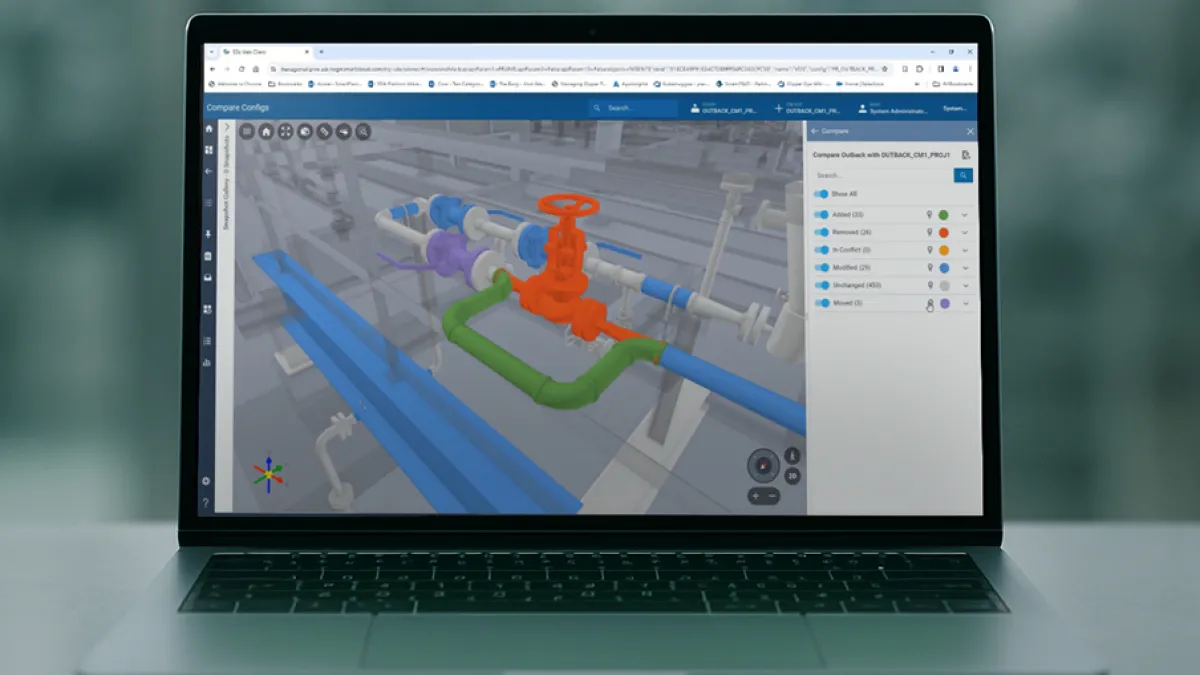Click the Home icon in left sidebar
The image size is (1200, 675).
coord(209,129)
